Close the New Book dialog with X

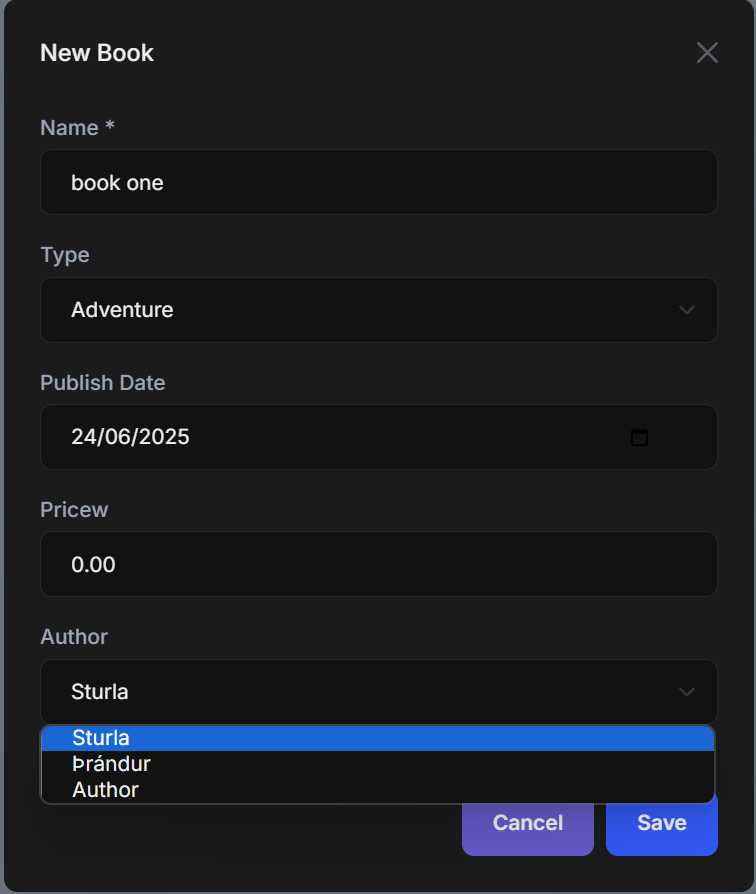(x=707, y=53)
